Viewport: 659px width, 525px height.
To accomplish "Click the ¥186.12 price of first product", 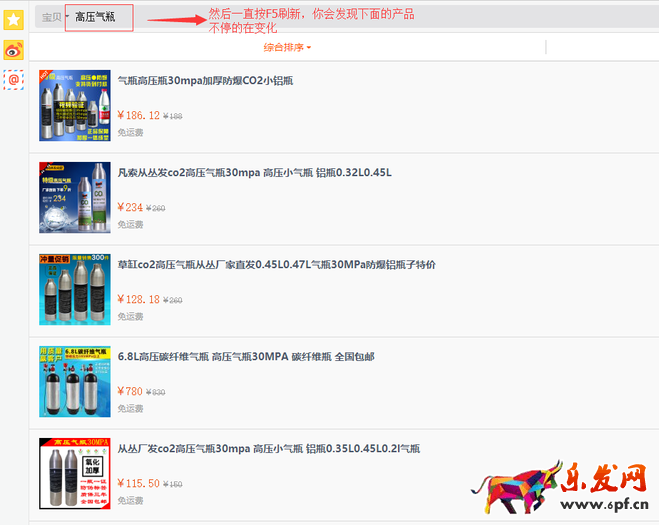I will pos(138,115).
